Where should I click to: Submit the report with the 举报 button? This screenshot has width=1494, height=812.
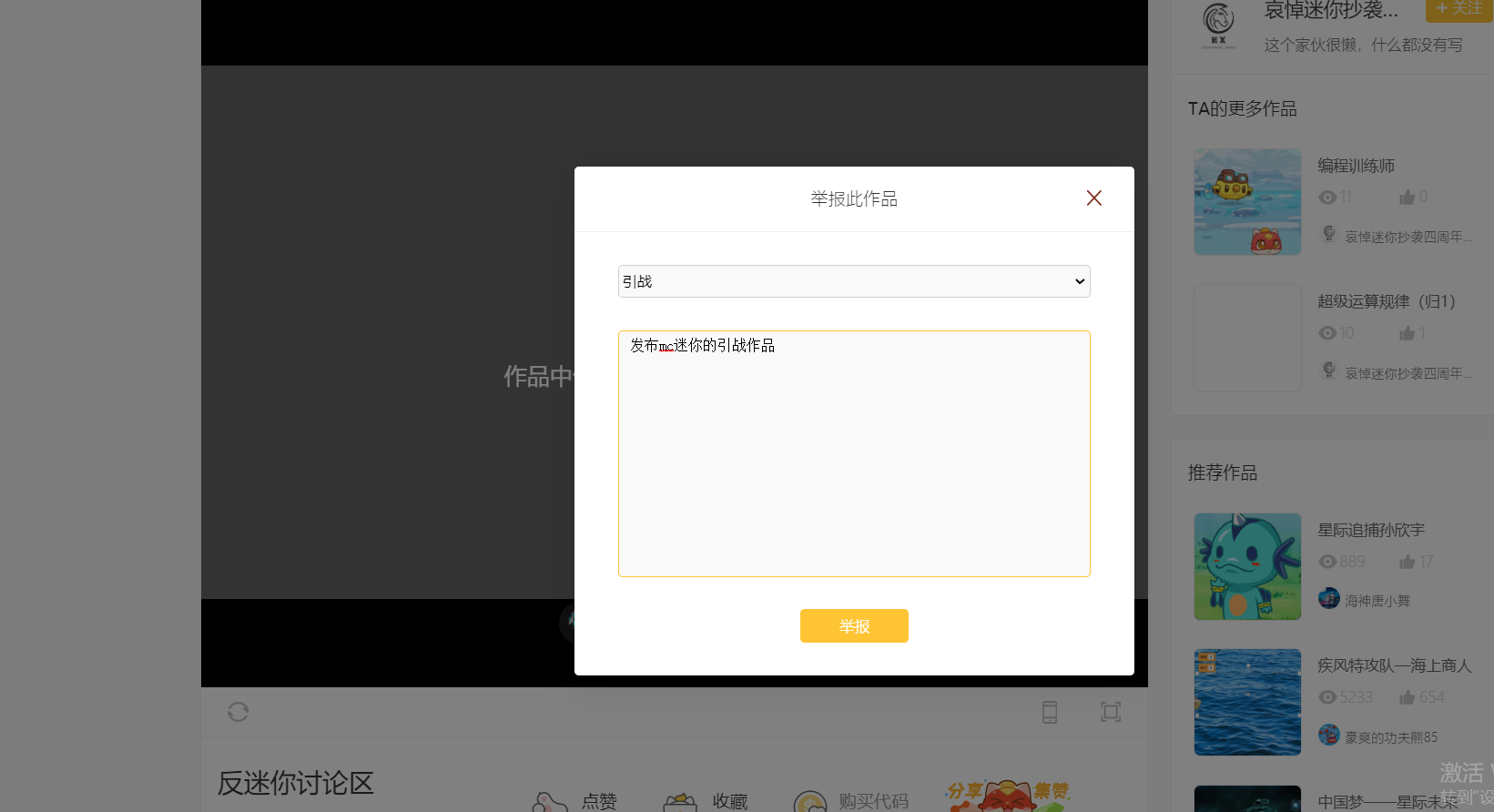(x=854, y=626)
